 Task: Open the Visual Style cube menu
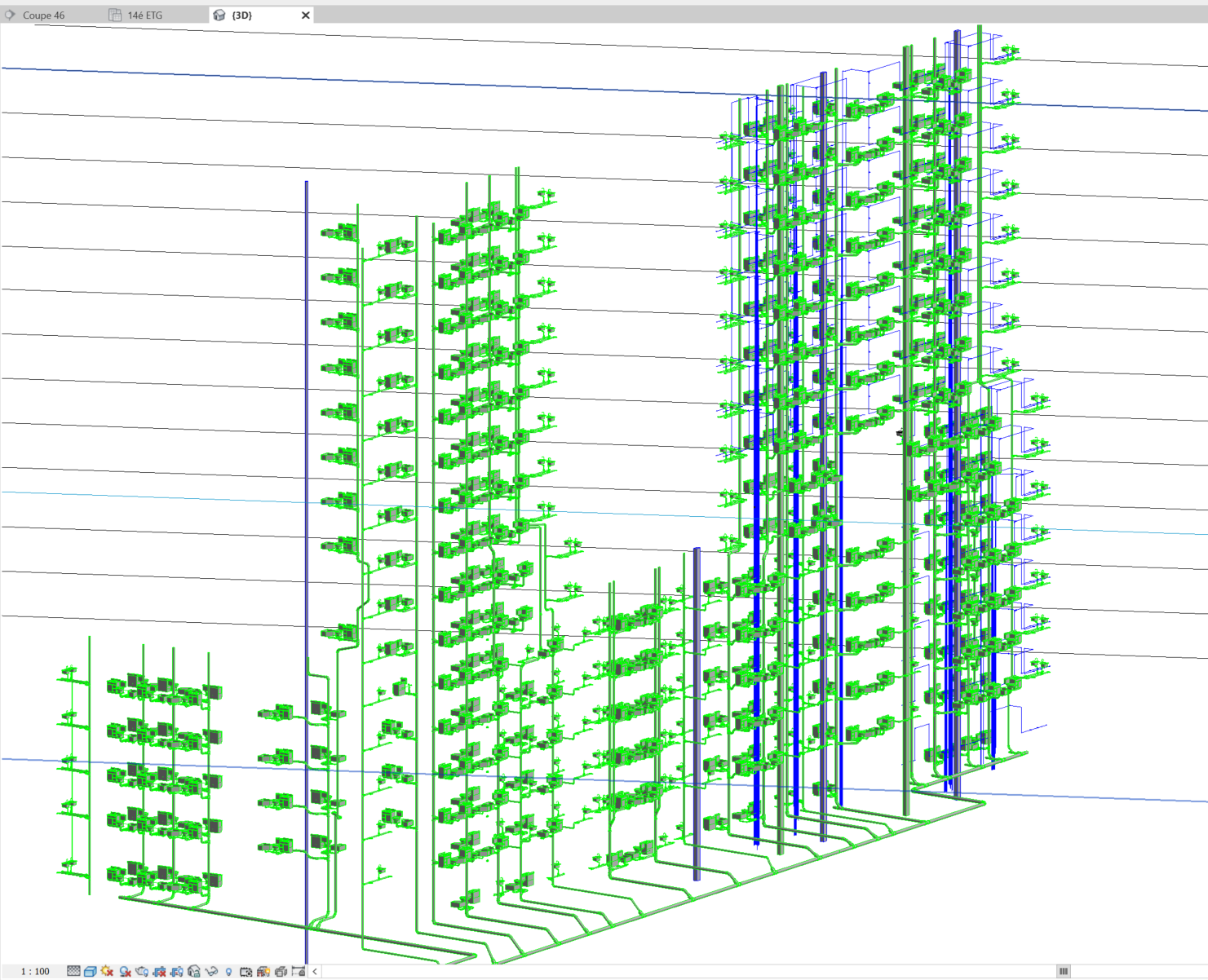[x=91, y=971]
